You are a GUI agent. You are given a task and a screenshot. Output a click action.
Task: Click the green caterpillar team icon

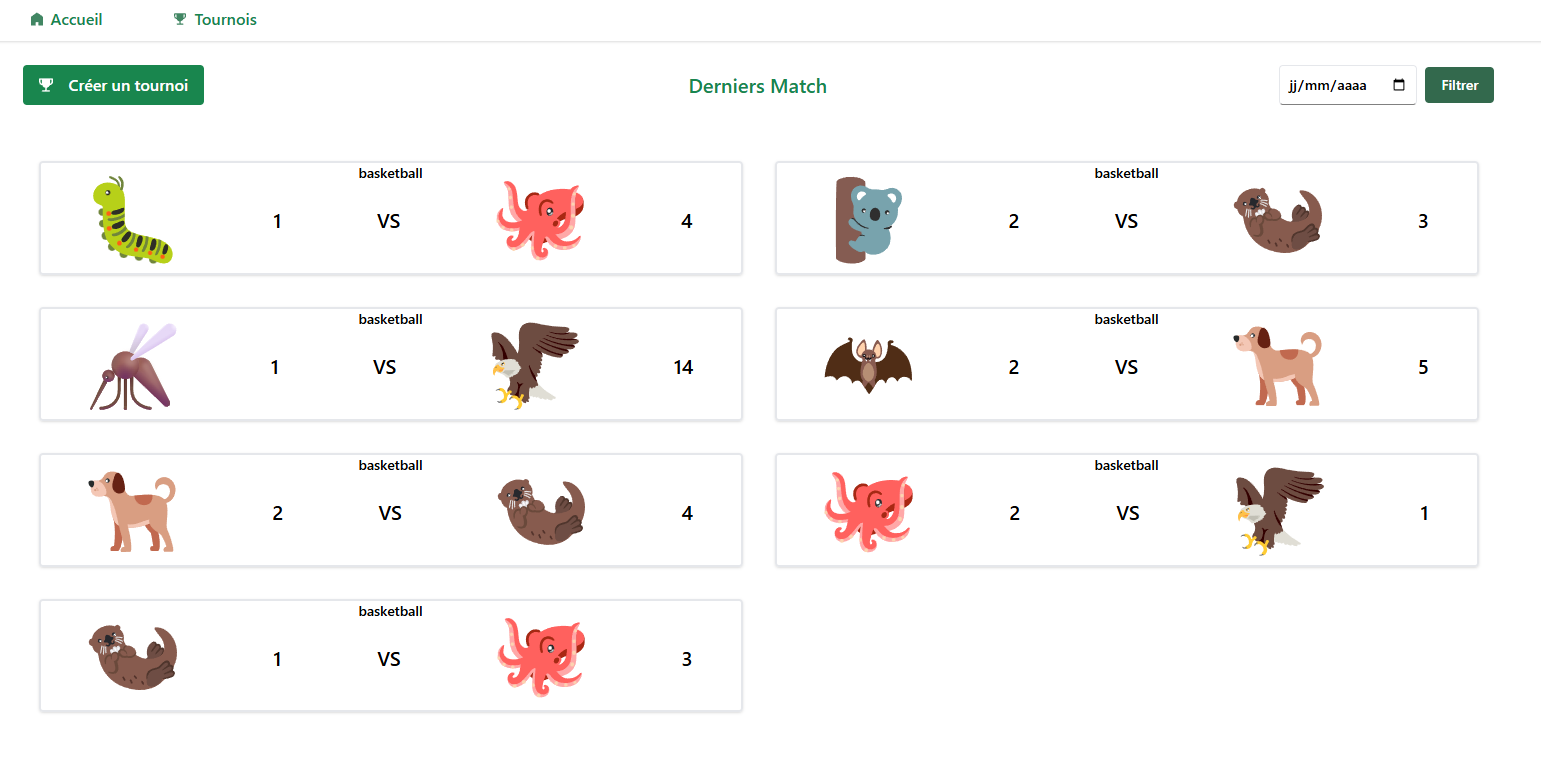coord(132,220)
